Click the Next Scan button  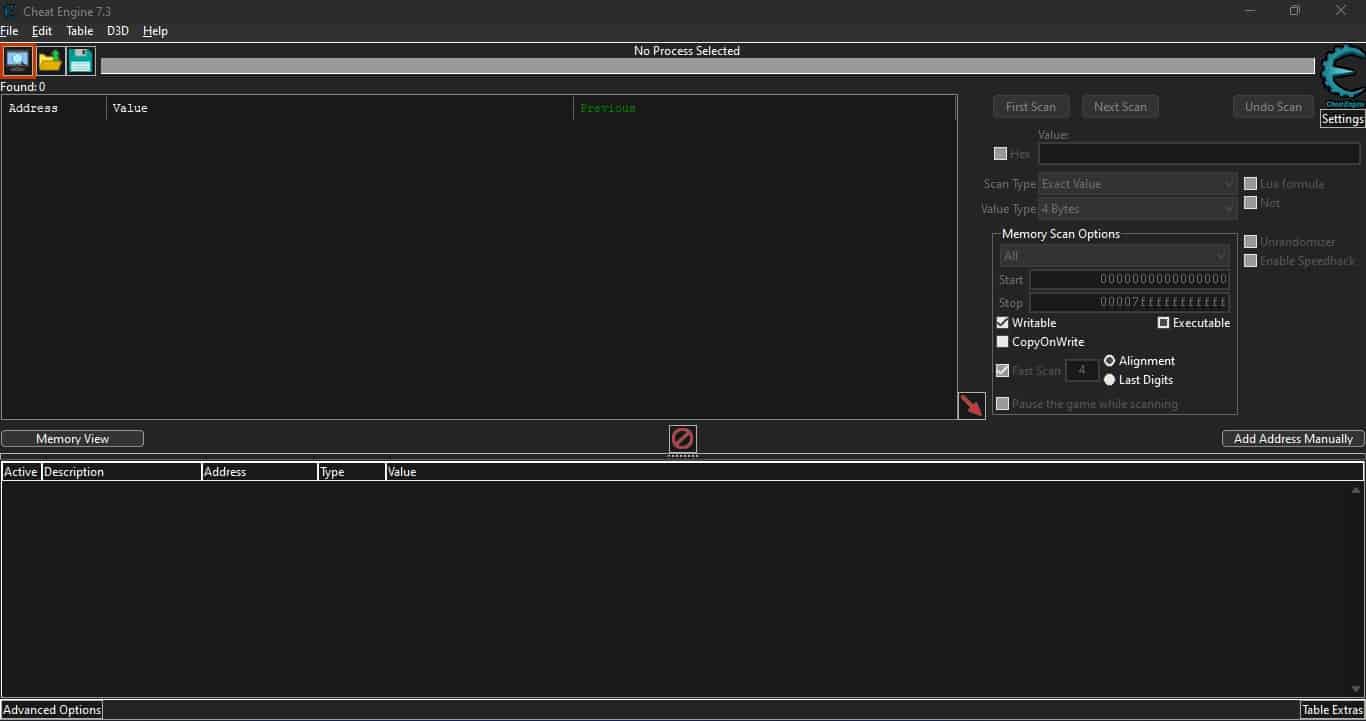click(x=1120, y=107)
